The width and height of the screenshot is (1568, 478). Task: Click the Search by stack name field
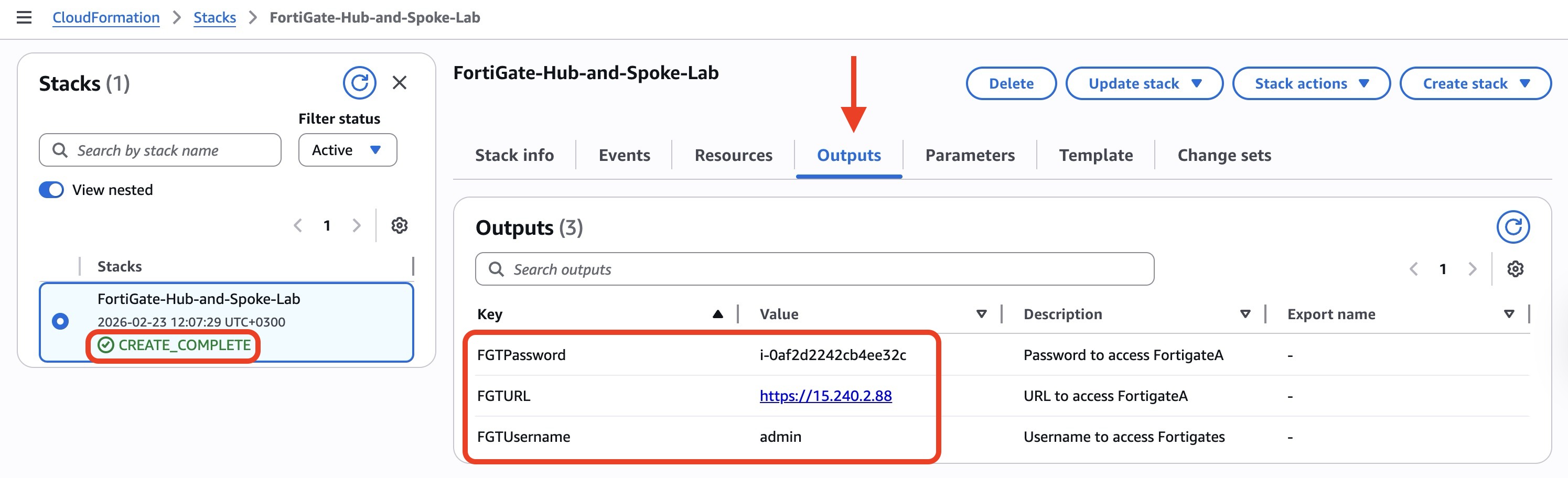click(160, 149)
